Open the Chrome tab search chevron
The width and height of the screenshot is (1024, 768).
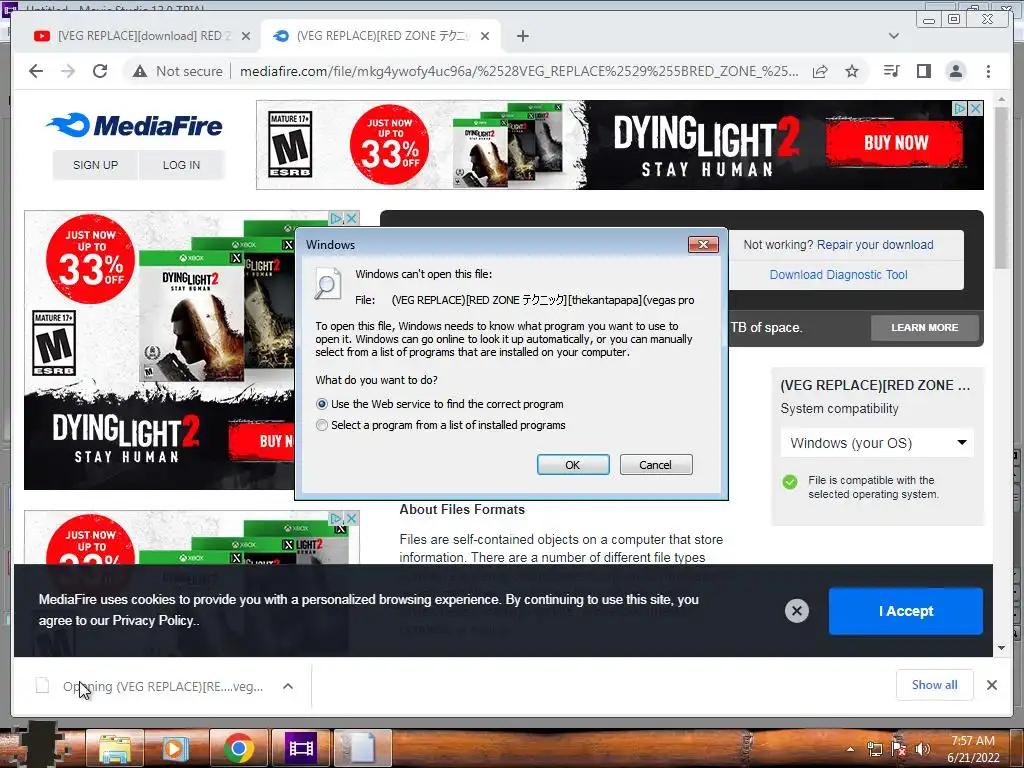pyautogui.click(x=893, y=36)
